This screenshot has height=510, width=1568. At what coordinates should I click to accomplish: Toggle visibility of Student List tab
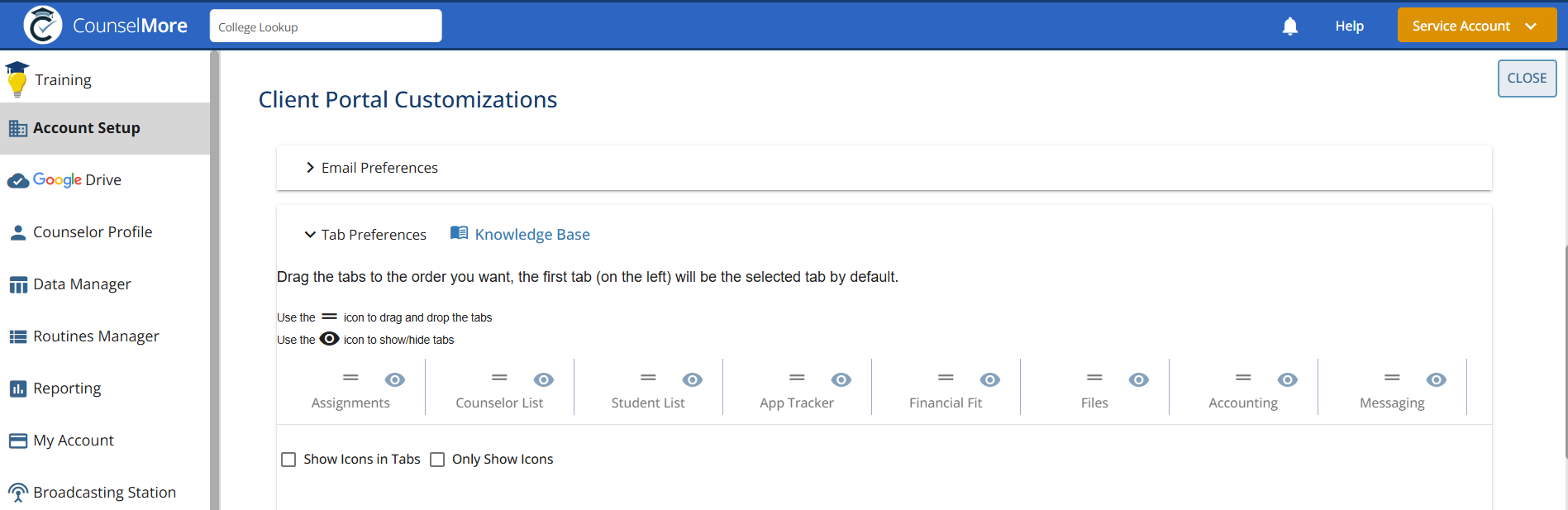pos(693,379)
